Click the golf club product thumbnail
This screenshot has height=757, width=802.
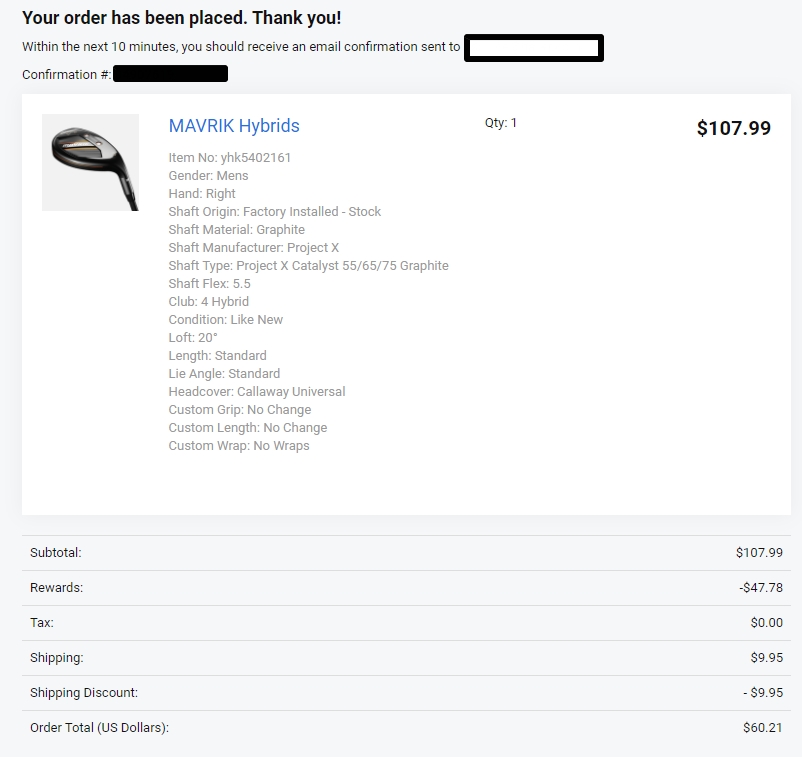click(90, 162)
